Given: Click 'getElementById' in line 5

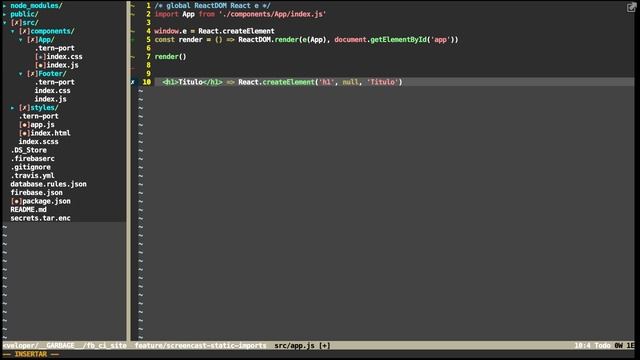Looking at the screenshot, I should (398, 40).
